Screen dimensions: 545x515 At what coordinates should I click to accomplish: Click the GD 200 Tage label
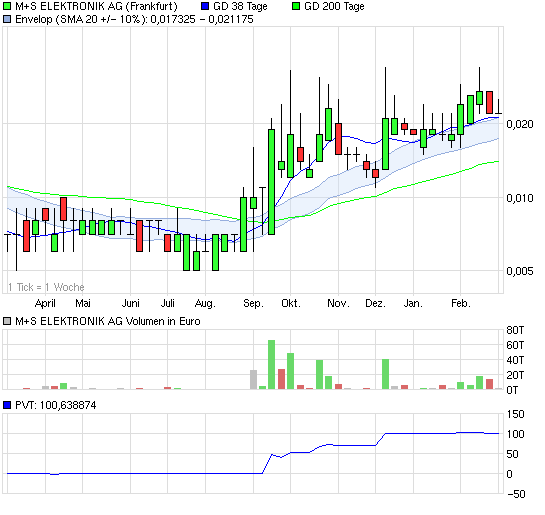point(334,6)
